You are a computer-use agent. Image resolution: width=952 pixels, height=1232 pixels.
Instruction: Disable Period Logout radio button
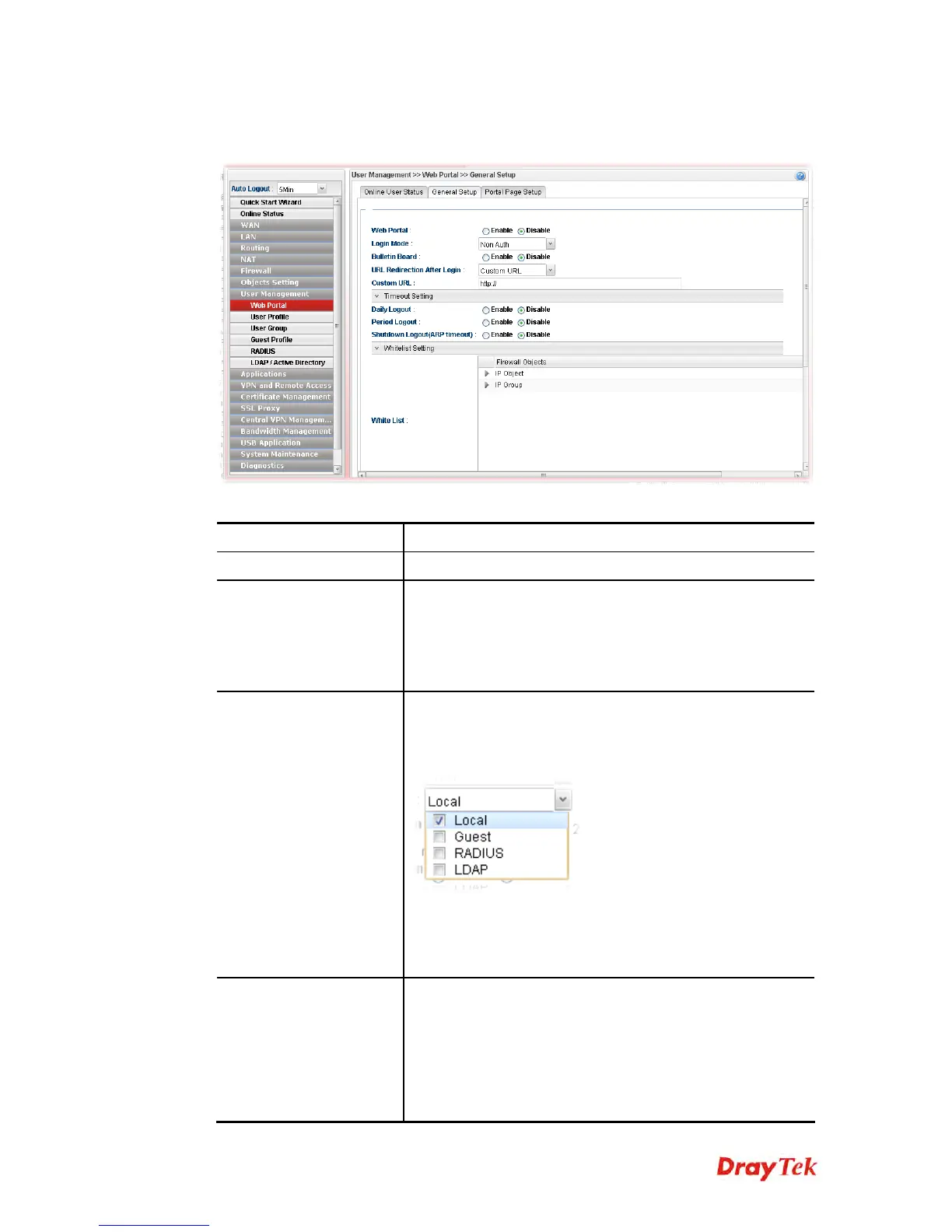pyautogui.click(x=521, y=323)
